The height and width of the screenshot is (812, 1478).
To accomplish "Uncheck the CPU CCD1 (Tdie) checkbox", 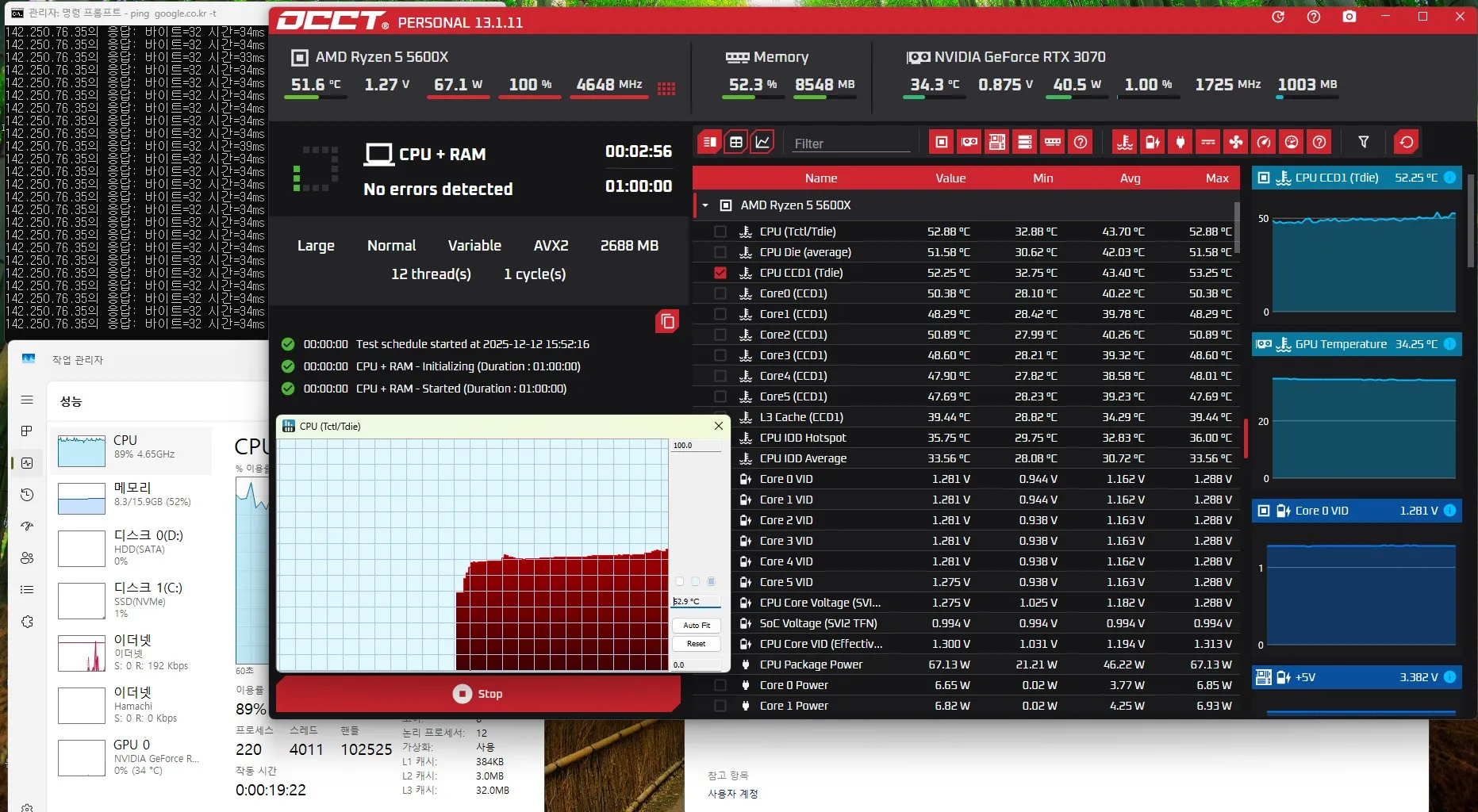I will [720, 273].
